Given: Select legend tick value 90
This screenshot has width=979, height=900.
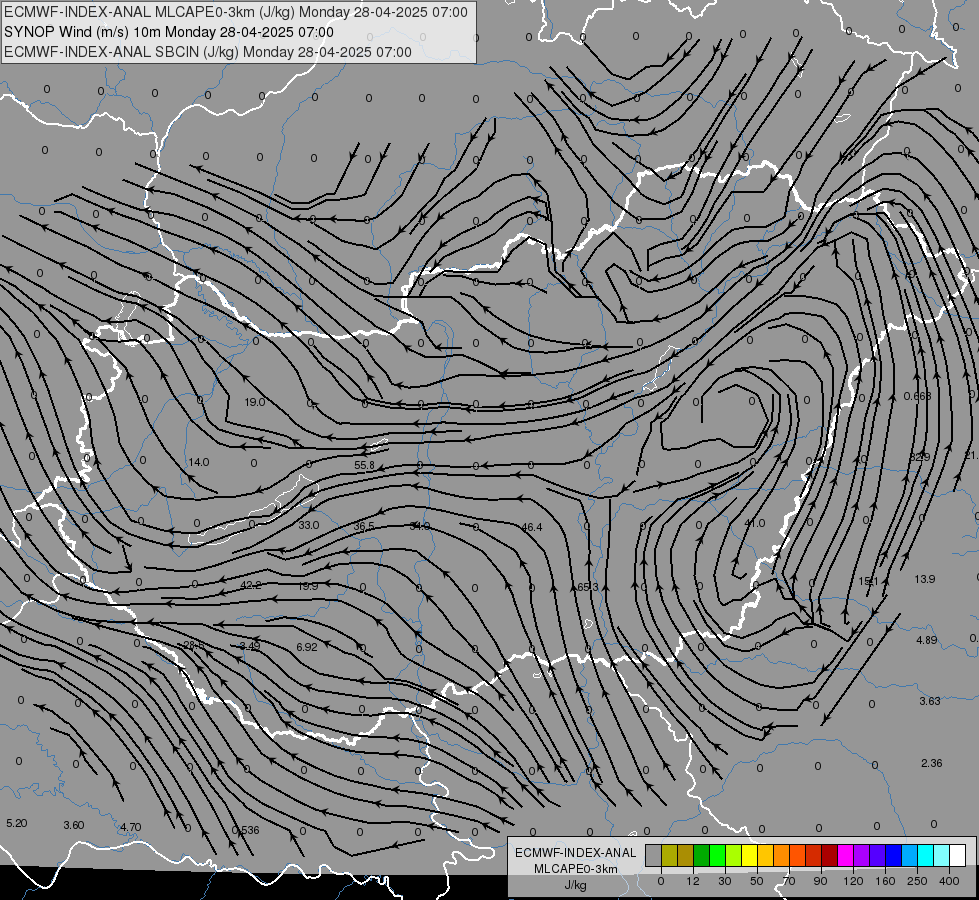Looking at the screenshot, I should 820,881.
